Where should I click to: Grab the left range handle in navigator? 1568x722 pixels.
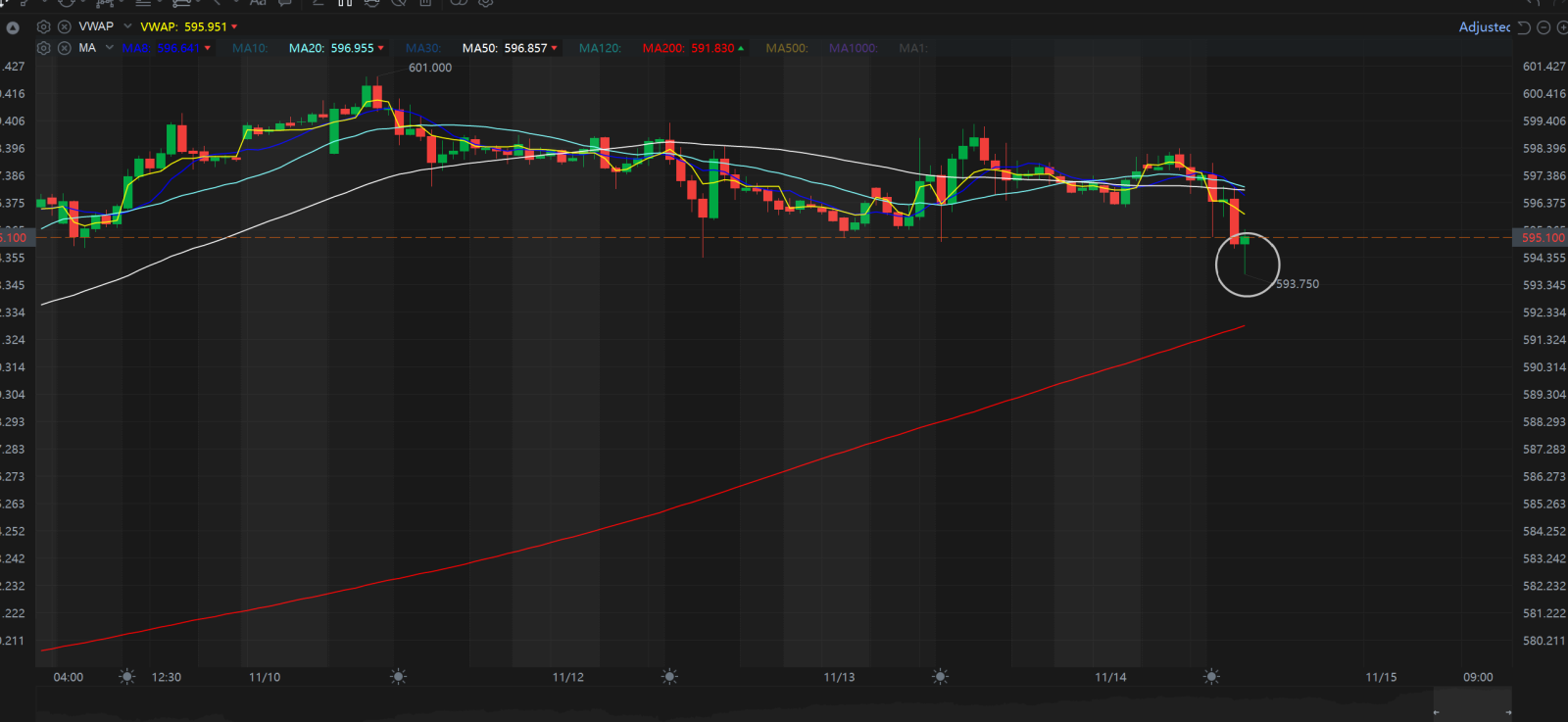tap(1436, 712)
